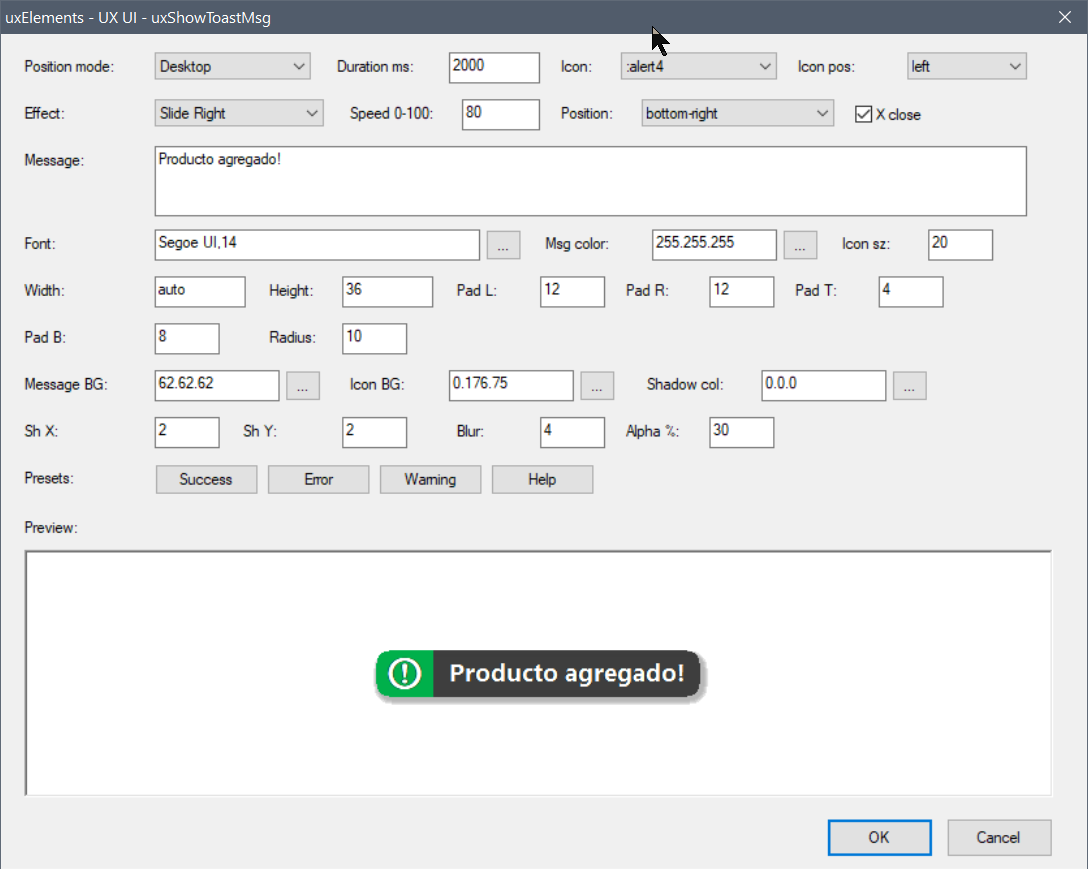Click the green alert icon in toast preview
Viewport: 1088px width, 869px height.
(405, 673)
